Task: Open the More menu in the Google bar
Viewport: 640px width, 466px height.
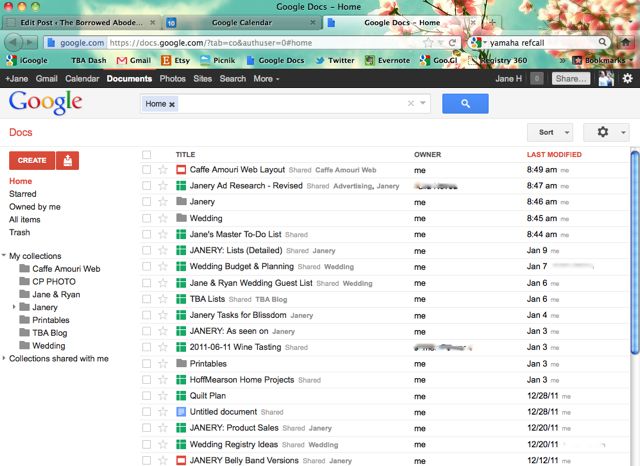Action: pyautogui.click(x=266, y=78)
